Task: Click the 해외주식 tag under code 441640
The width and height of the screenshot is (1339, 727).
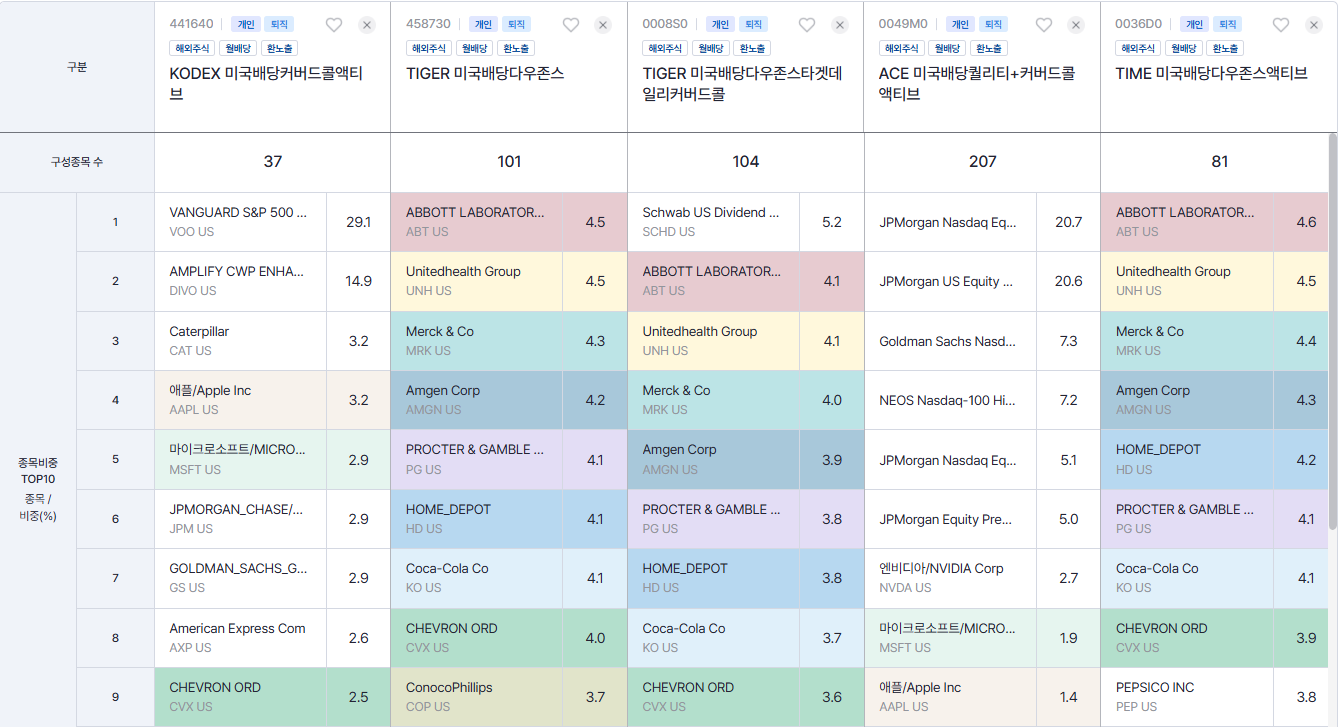Action: 192,48
